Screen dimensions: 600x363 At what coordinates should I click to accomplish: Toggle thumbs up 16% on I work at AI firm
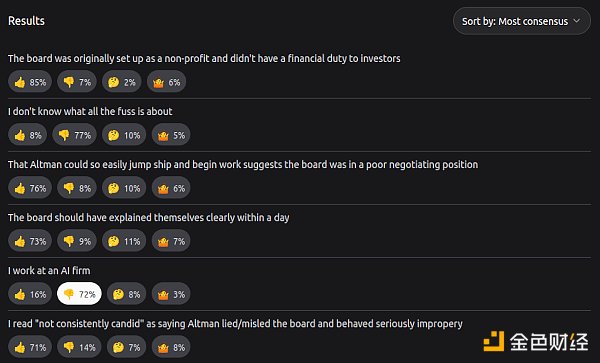click(30, 294)
